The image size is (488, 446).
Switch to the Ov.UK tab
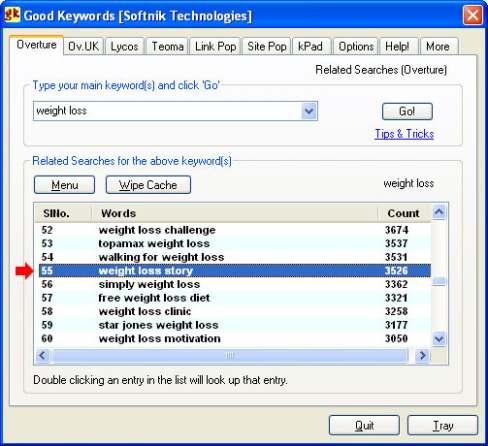point(83,46)
